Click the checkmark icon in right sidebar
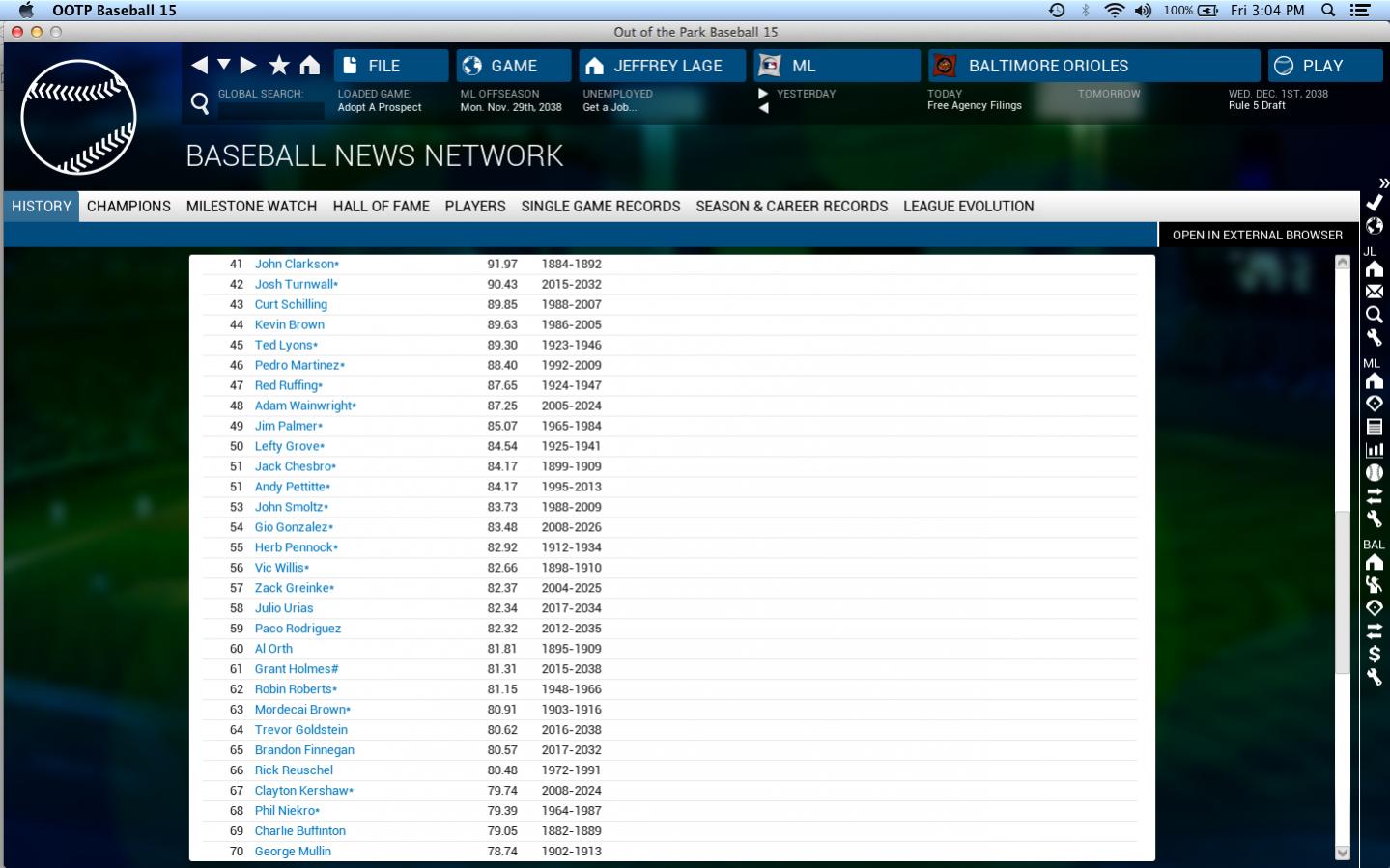The image size is (1390, 868). pos(1375,203)
